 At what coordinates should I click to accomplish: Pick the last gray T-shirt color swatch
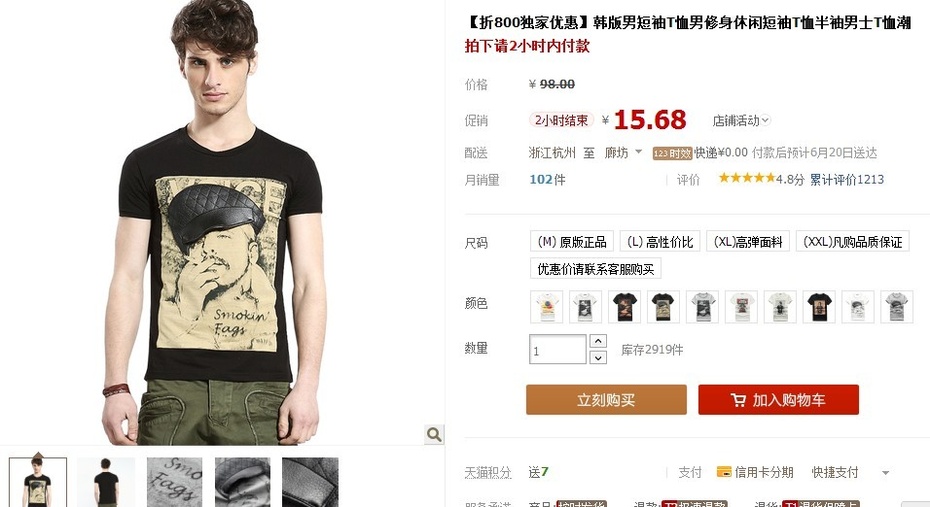[897, 307]
